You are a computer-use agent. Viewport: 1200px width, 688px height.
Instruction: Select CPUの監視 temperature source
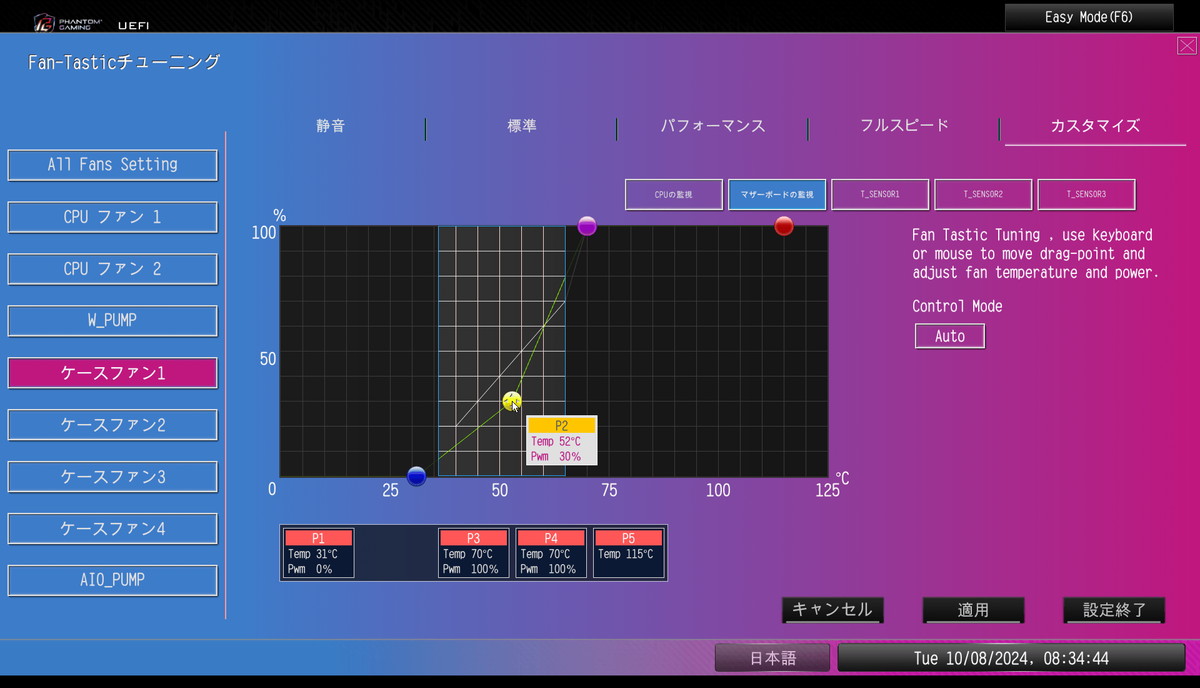pyautogui.click(x=674, y=194)
